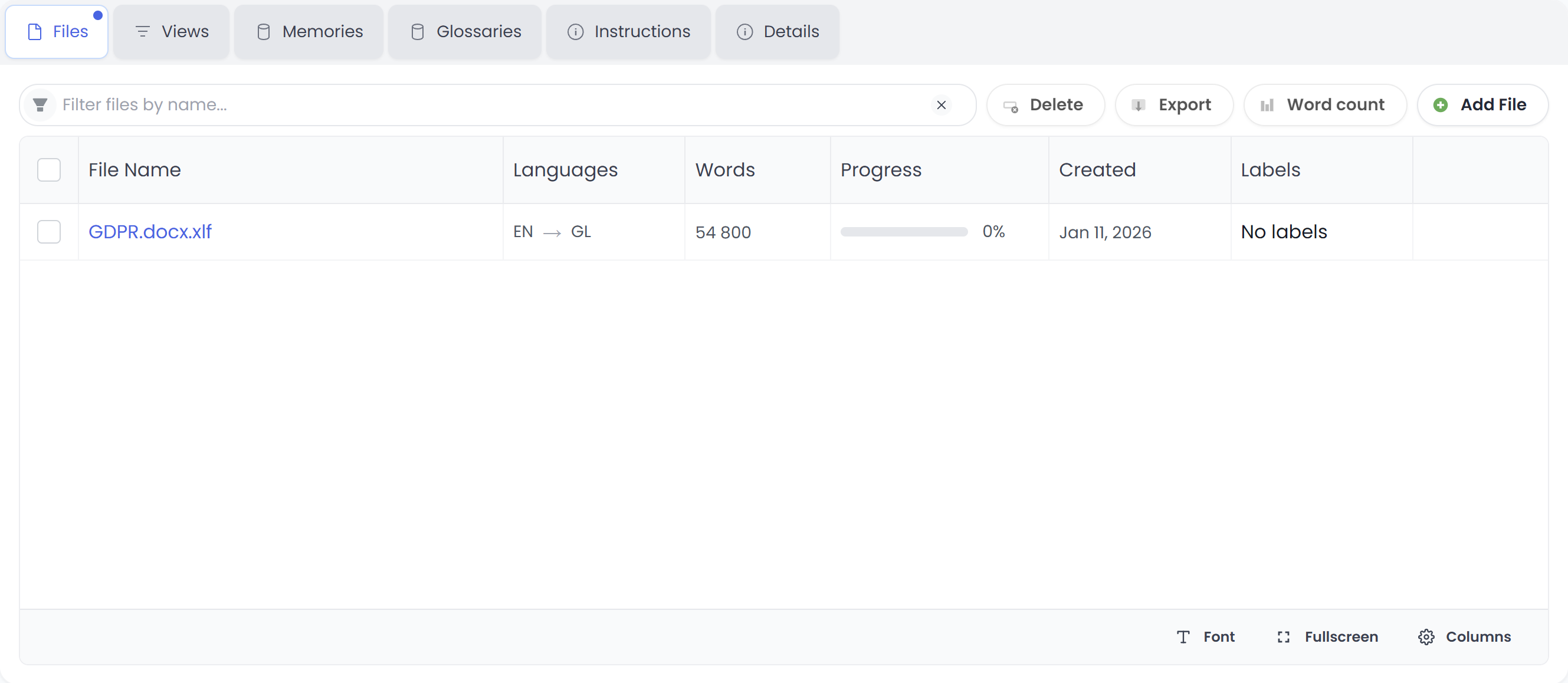This screenshot has width=1568, height=683.
Task: Click the Fullscreen expand icon
Action: click(1283, 637)
